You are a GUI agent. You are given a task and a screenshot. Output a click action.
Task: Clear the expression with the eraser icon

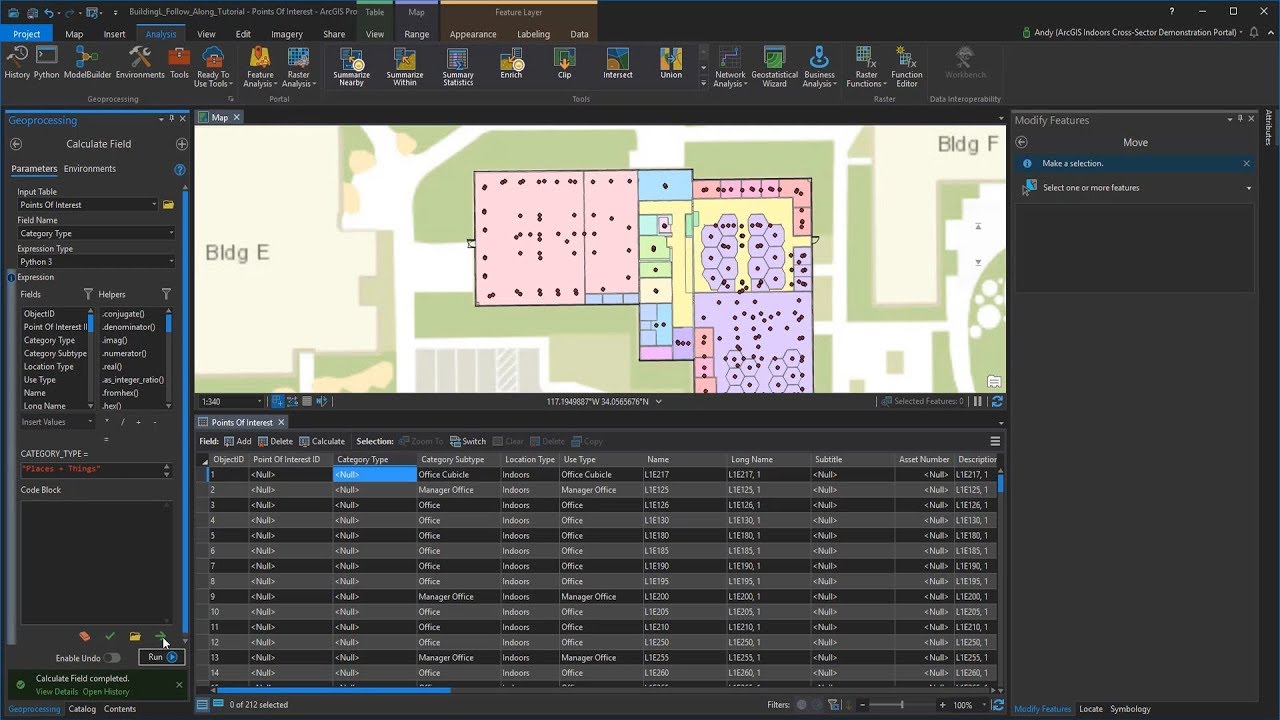click(85, 636)
